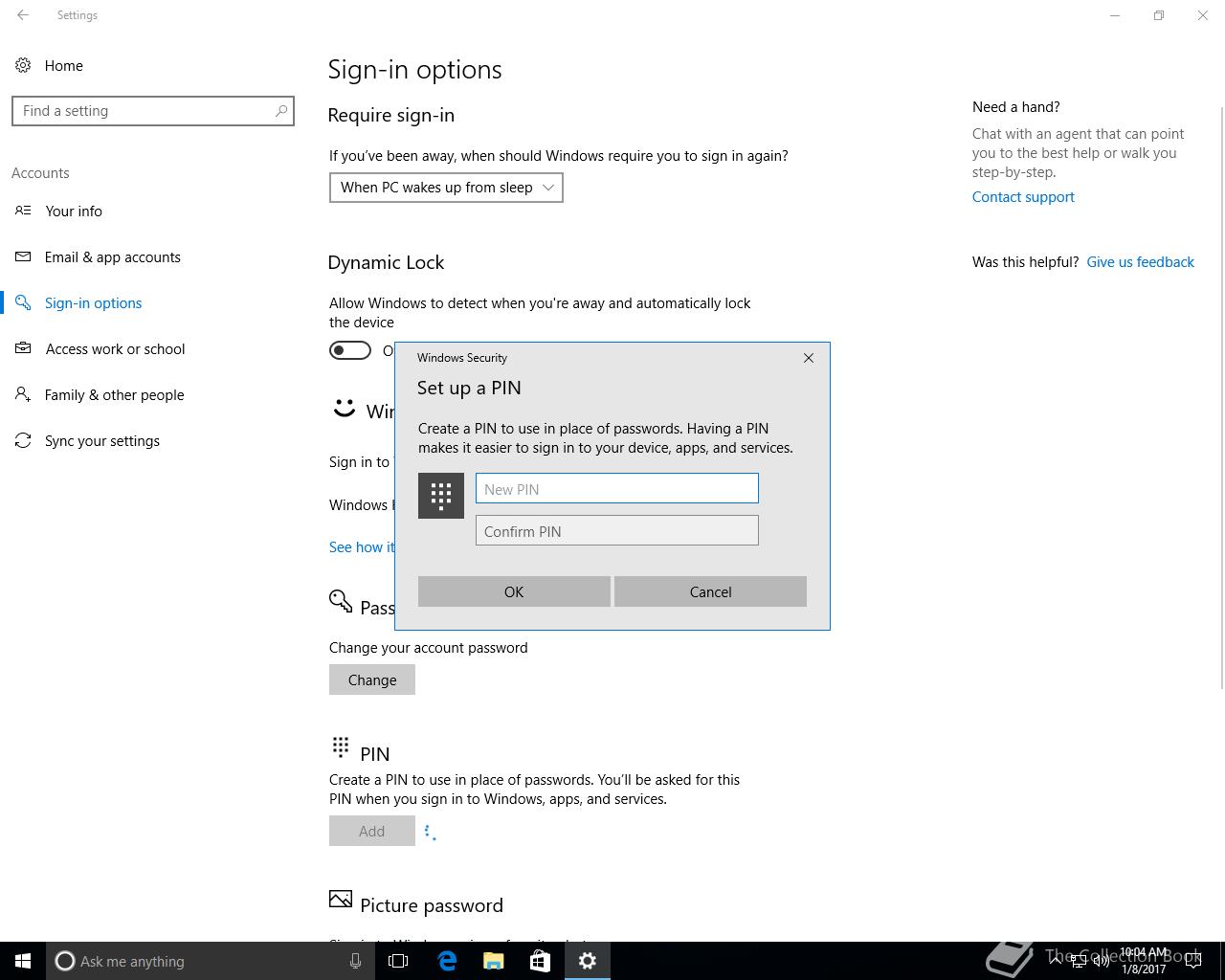Image resolution: width=1225 pixels, height=980 pixels.
Task: Click the Settings back arrow
Action: (x=23, y=15)
